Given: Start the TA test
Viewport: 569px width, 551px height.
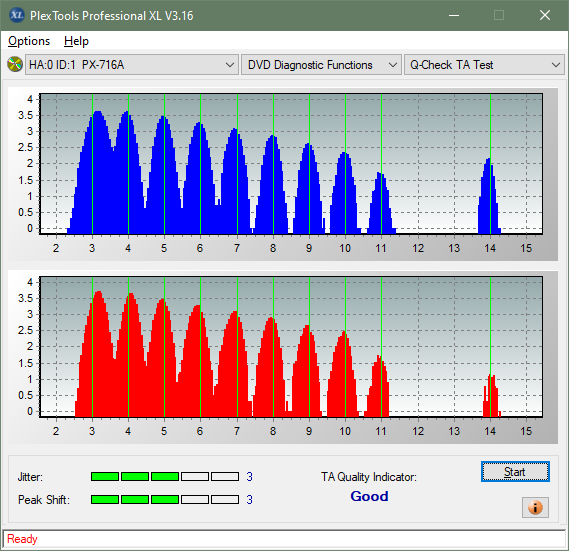Looking at the screenshot, I should (515, 472).
